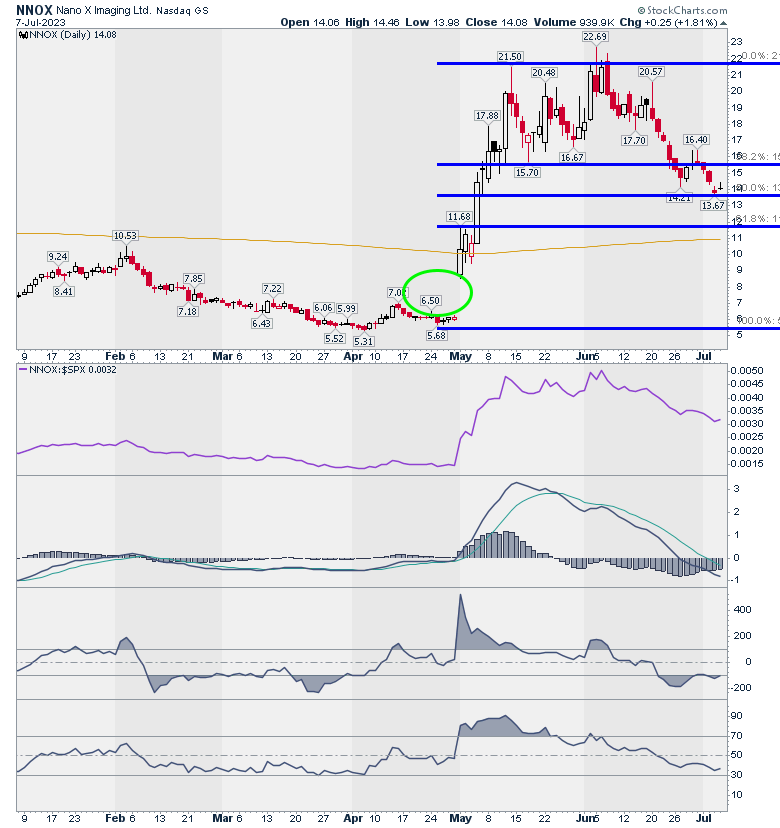Select the NNOX ticker symbol in the header
This screenshot has width=780, height=828.
pyautogui.click(x=34, y=10)
